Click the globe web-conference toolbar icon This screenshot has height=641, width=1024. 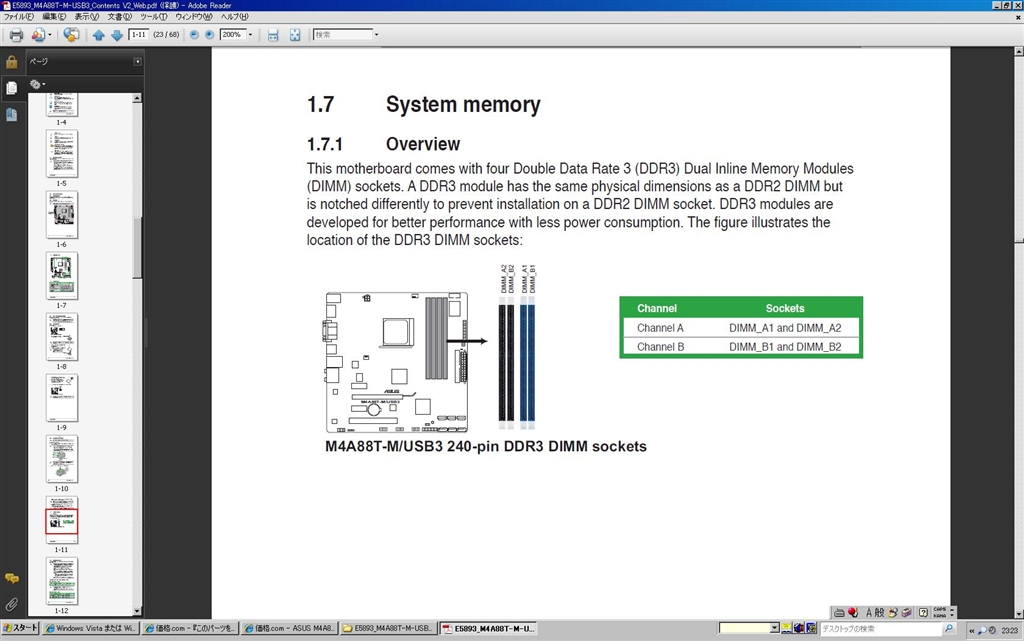pos(71,35)
